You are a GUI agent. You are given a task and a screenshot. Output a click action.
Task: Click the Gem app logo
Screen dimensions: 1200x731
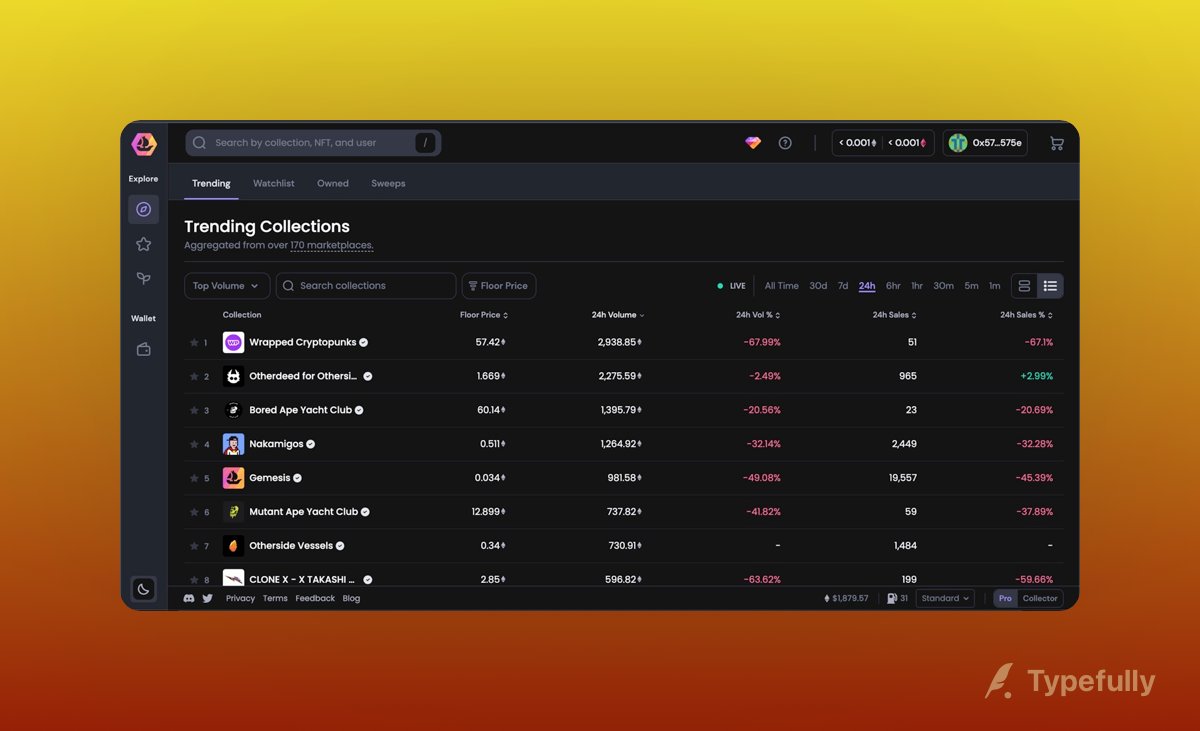(x=144, y=143)
